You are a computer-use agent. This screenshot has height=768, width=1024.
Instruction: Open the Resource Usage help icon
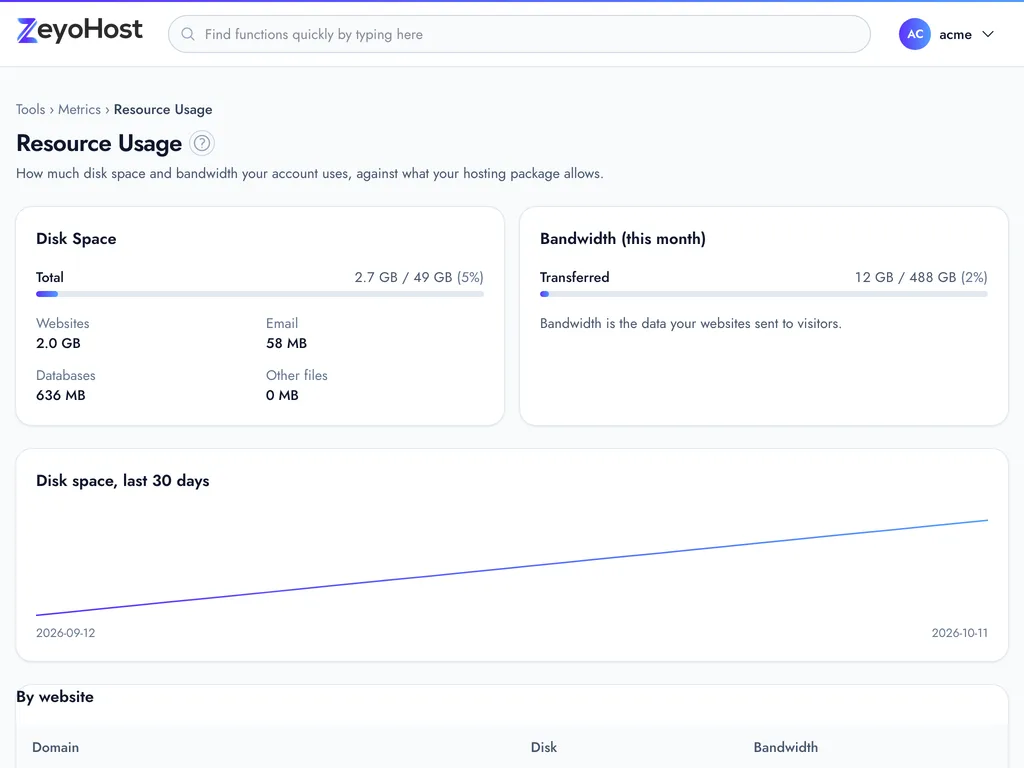(202, 143)
